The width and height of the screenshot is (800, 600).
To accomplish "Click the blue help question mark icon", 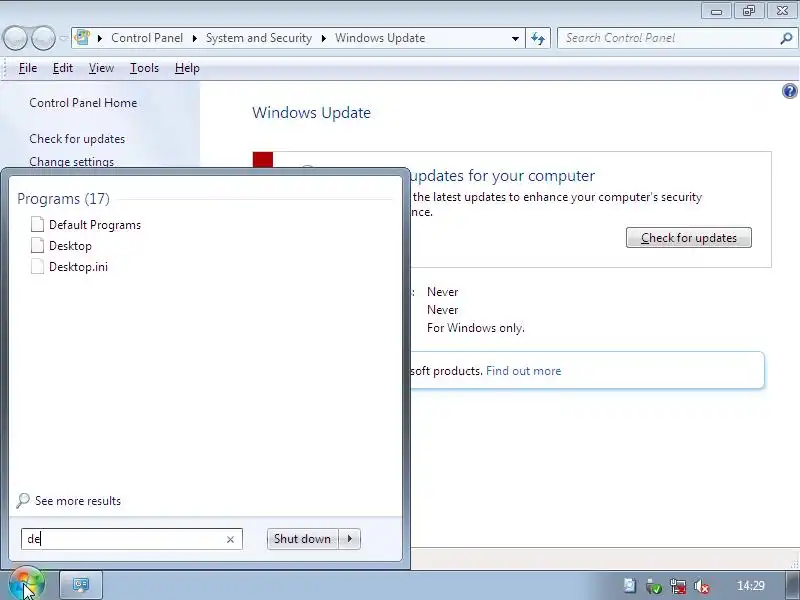I will [x=789, y=91].
